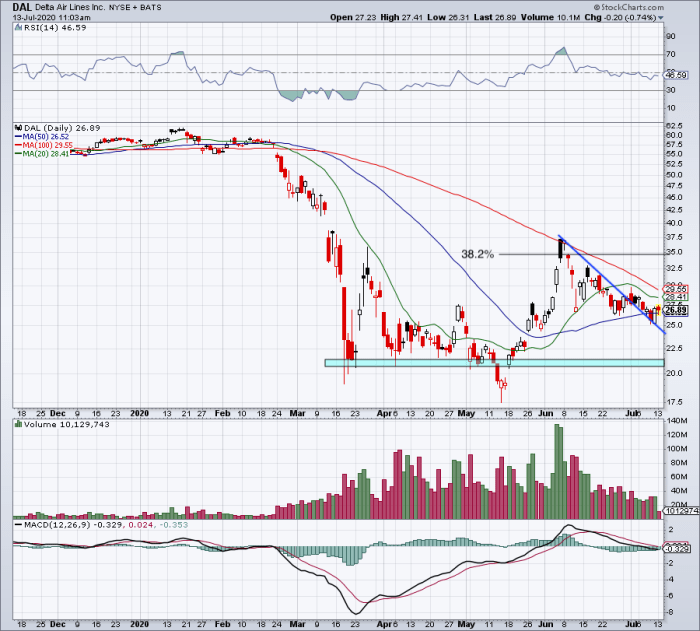The width and height of the screenshot is (700, 631).
Task: Open the StockCharts.com copyright link
Action: tap(629, 7)
